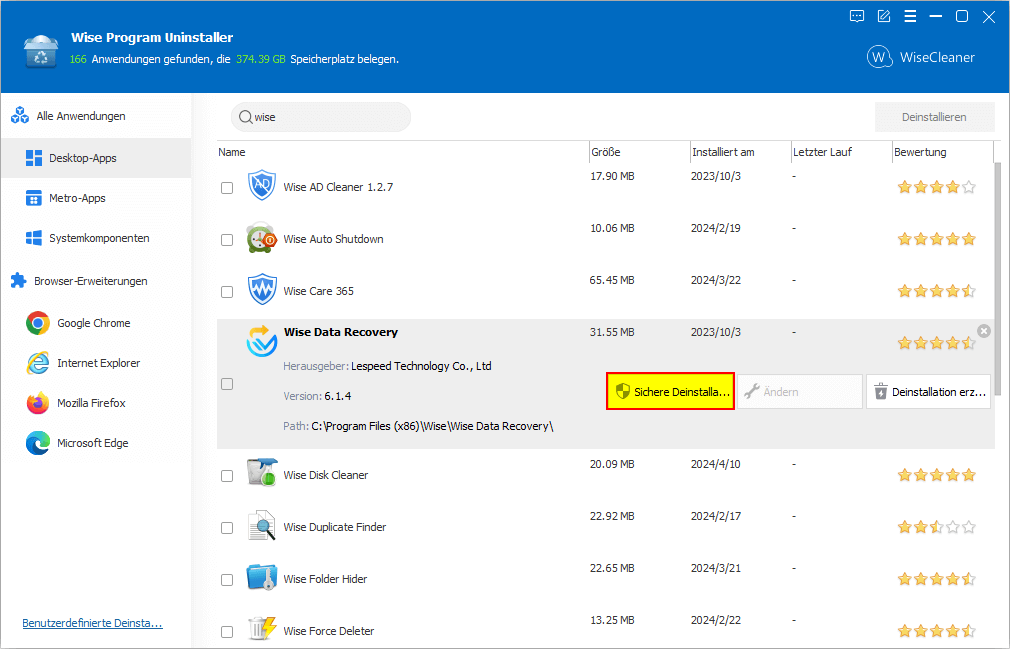The image size is (1010, 649).
Task: Click the version number '6.1.4'
Action: (x=338, y=396)
